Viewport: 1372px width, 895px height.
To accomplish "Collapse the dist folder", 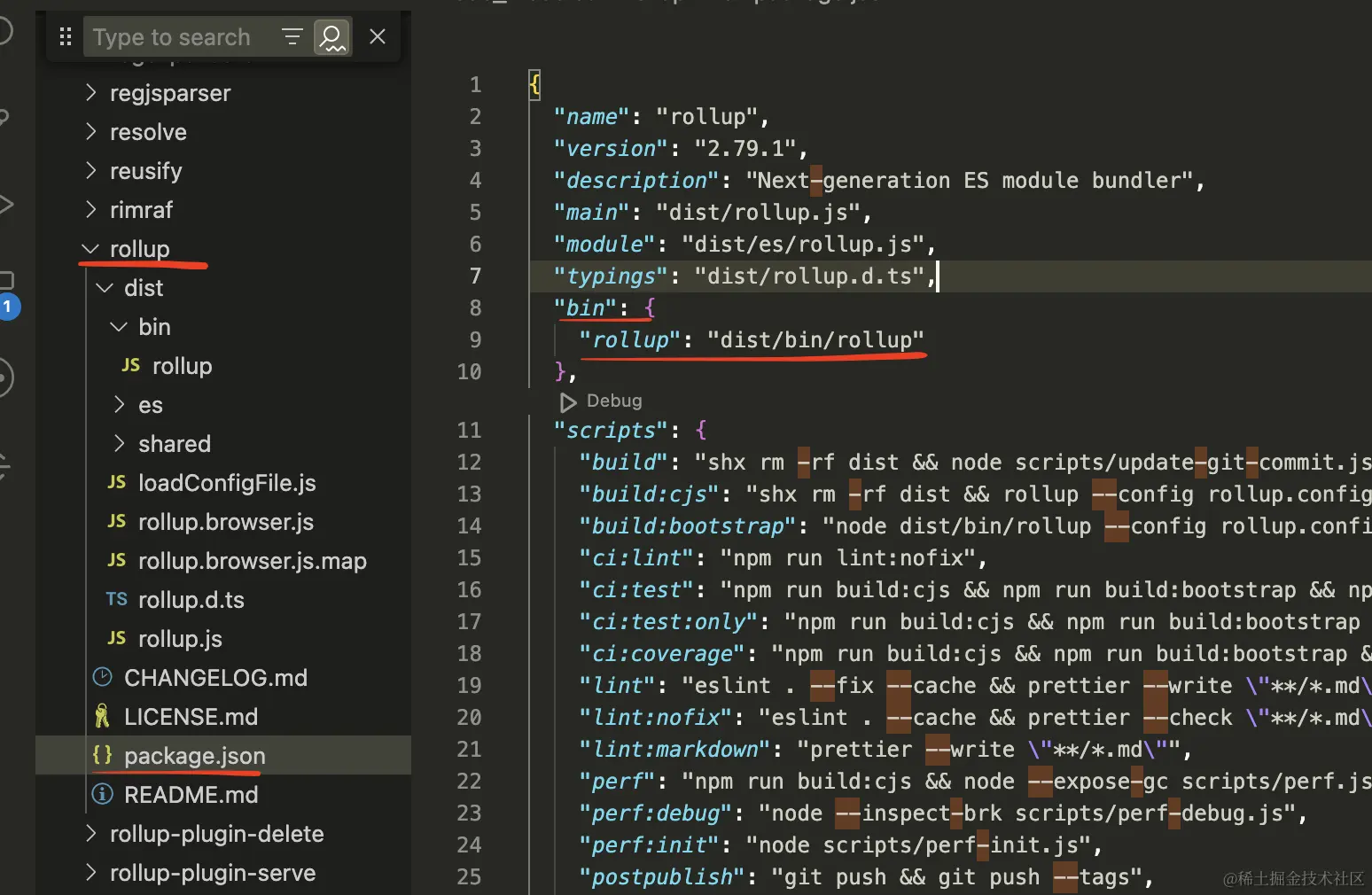I will [x=105, y=288].
